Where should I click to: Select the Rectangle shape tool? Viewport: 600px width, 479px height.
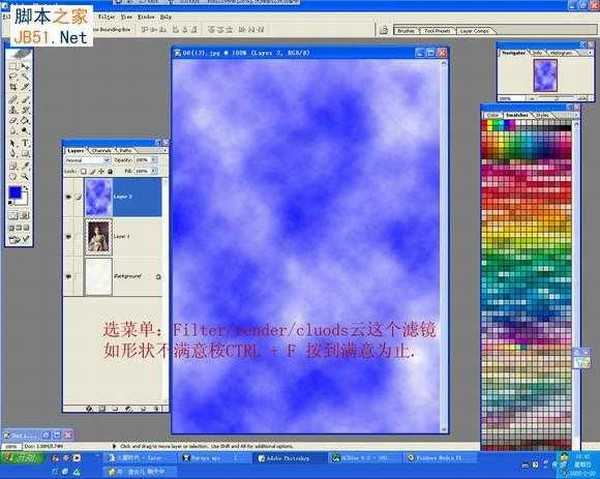click(x=25, y=154)
